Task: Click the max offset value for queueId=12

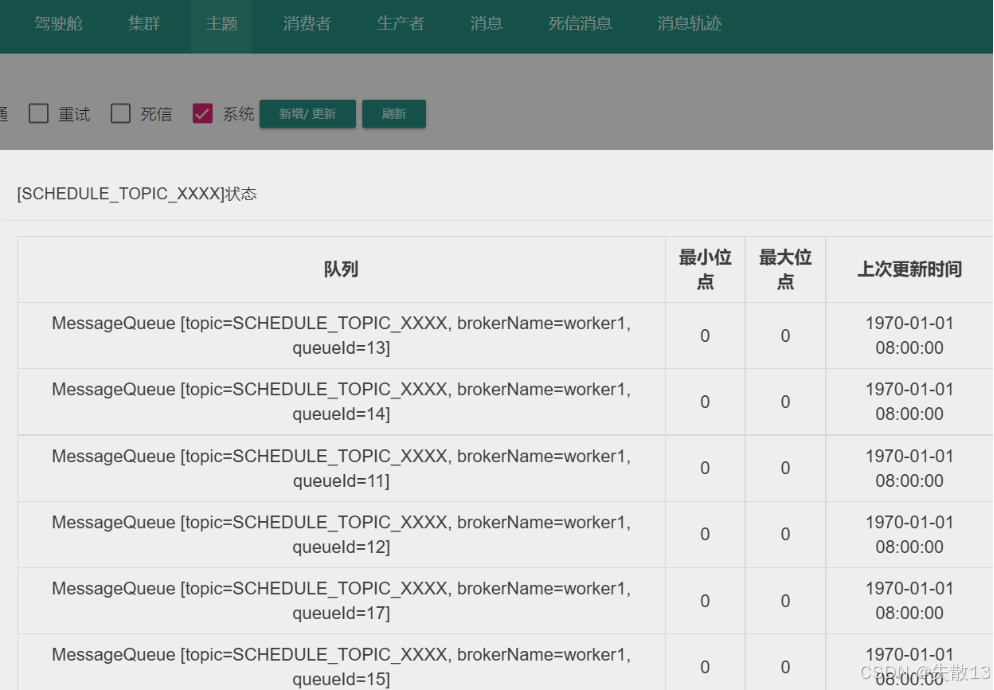Action: 785,534
